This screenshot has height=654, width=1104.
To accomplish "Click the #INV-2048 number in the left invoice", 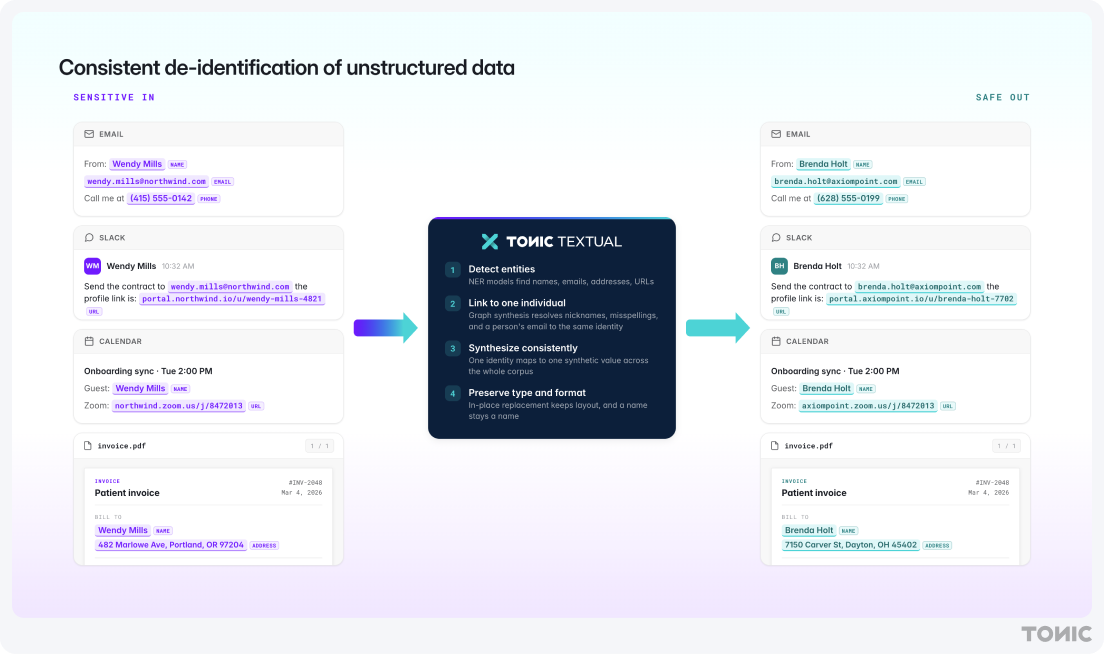I will [305, 483].
